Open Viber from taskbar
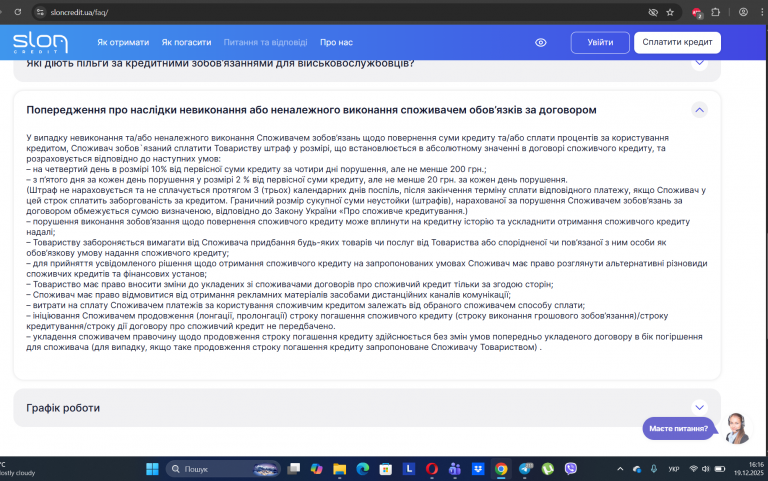Screen dimensions: 768x481 571,469
